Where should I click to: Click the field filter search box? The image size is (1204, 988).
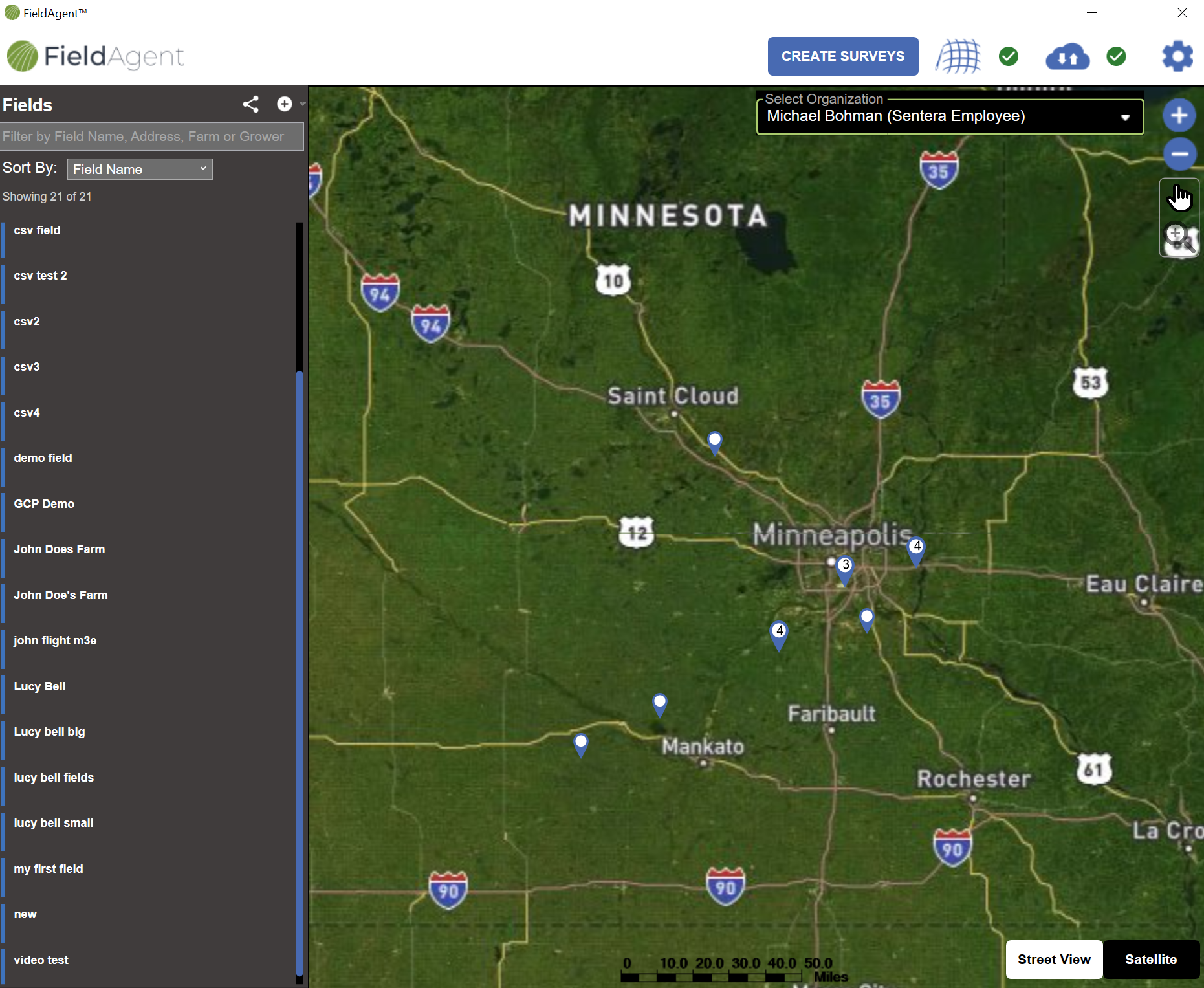click(152, 137)
